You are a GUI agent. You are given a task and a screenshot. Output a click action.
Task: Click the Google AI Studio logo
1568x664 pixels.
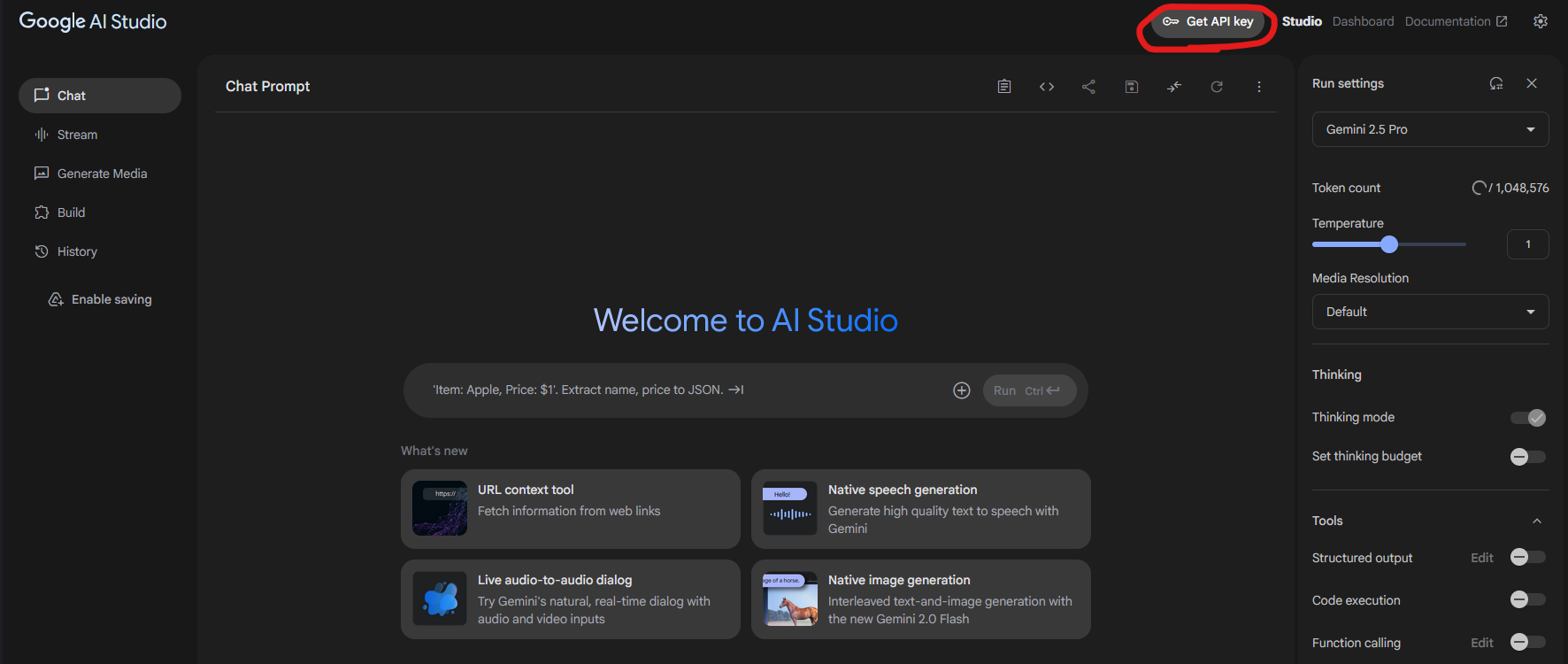[93, 21]
